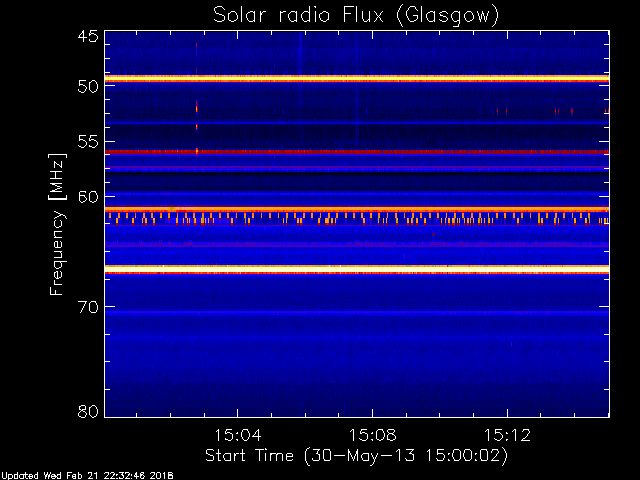
Task: Click the '15:08' time tick label
Action: click(x=372, y=435)
